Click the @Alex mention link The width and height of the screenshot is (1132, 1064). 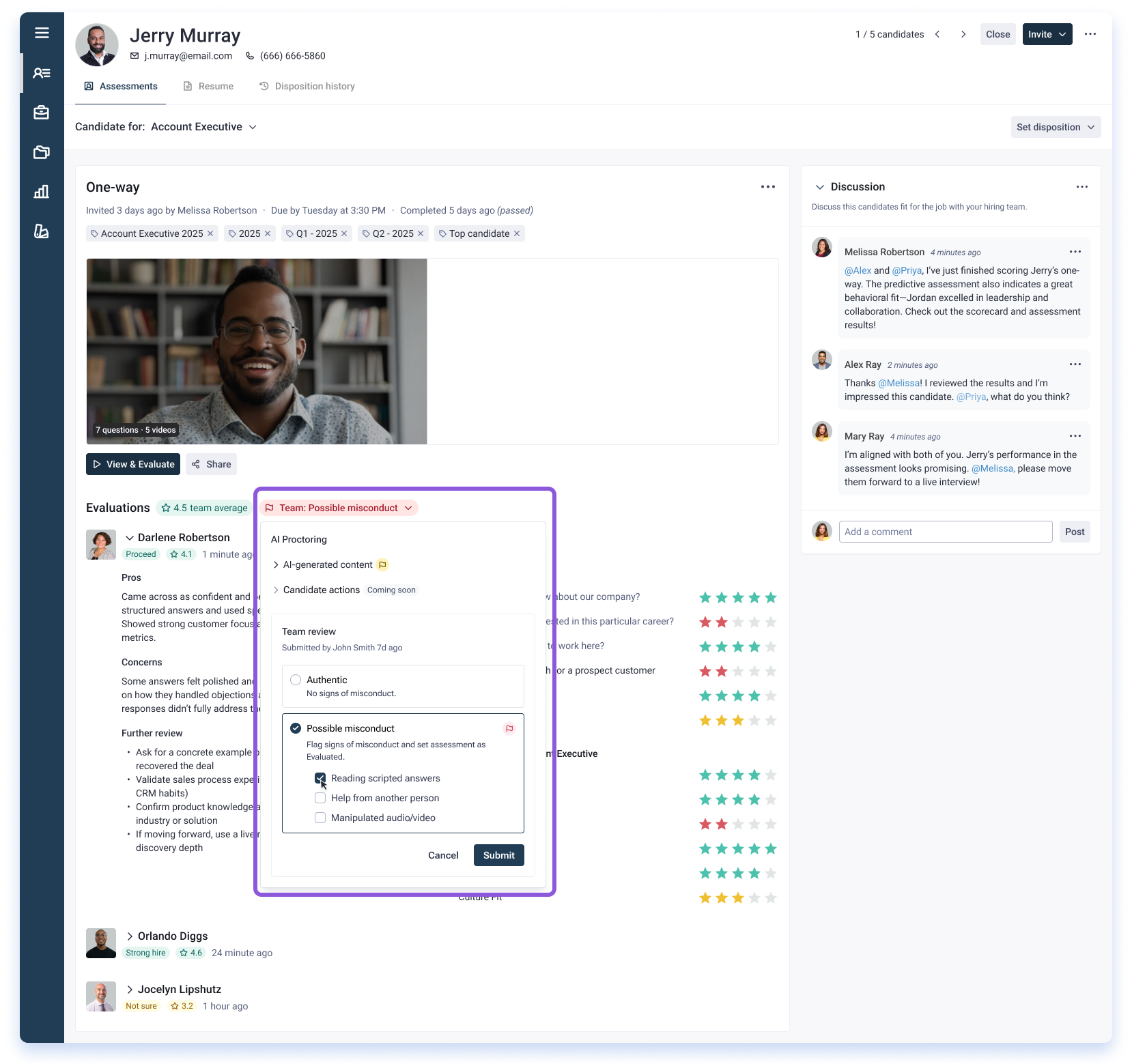pos(858,270)
